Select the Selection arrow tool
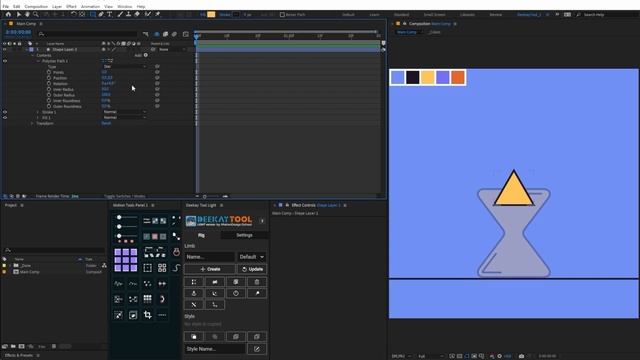The height and width of the screenshot is (360, 640). click(19, 14)
